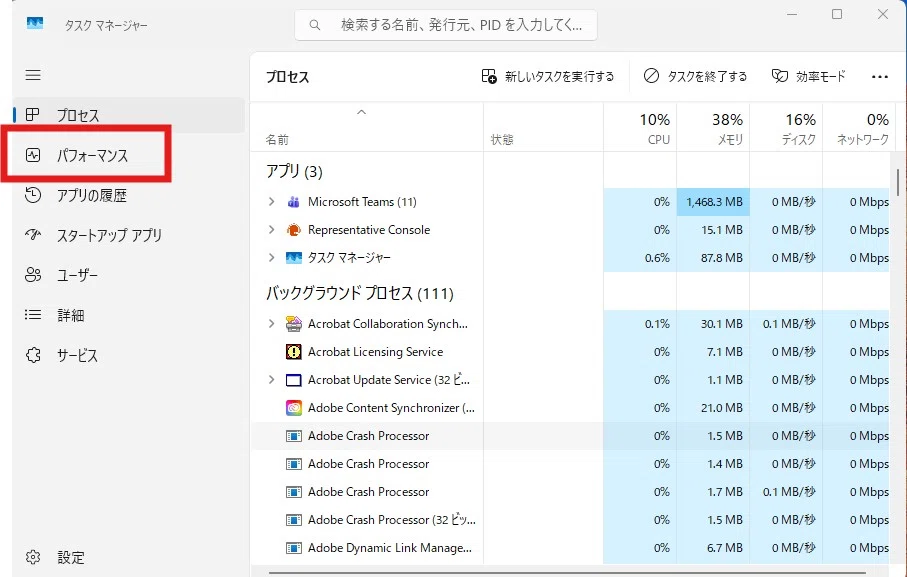Expand the Acrobat Collaboration Synchronizer group
The image size is (907, 577).
point(271,323)
